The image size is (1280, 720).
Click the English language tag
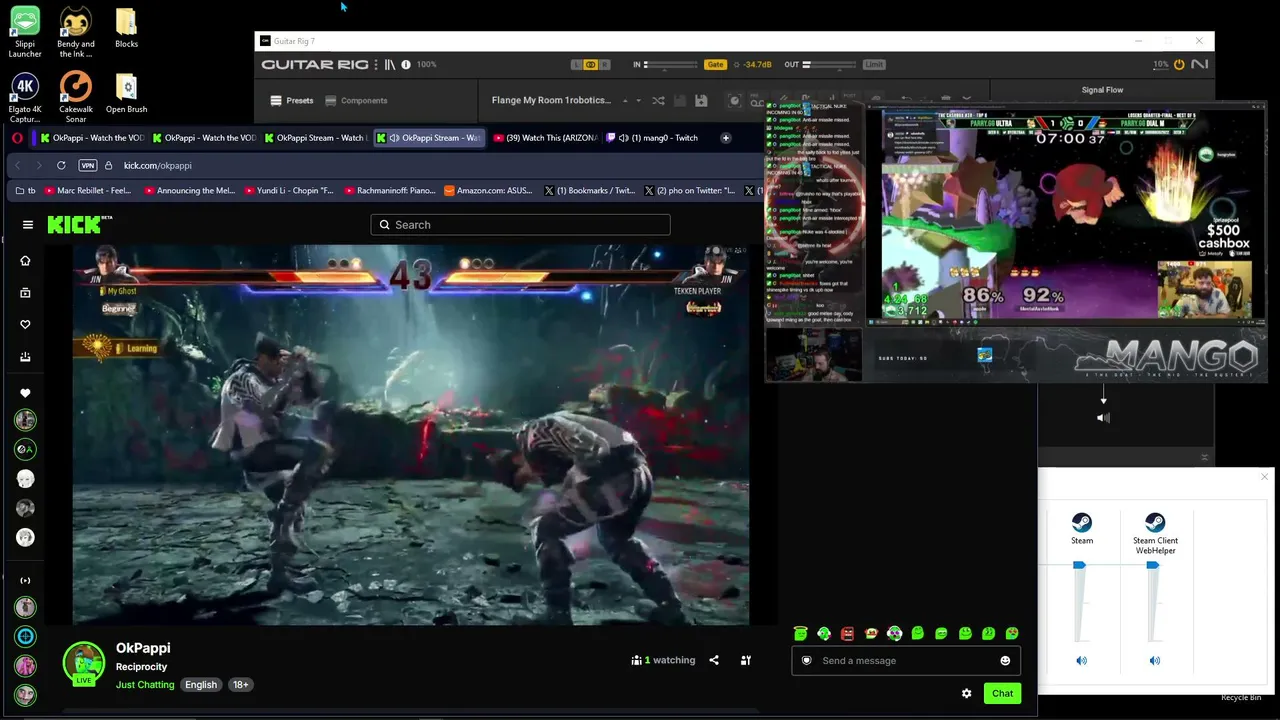click(x=201, y=685)
